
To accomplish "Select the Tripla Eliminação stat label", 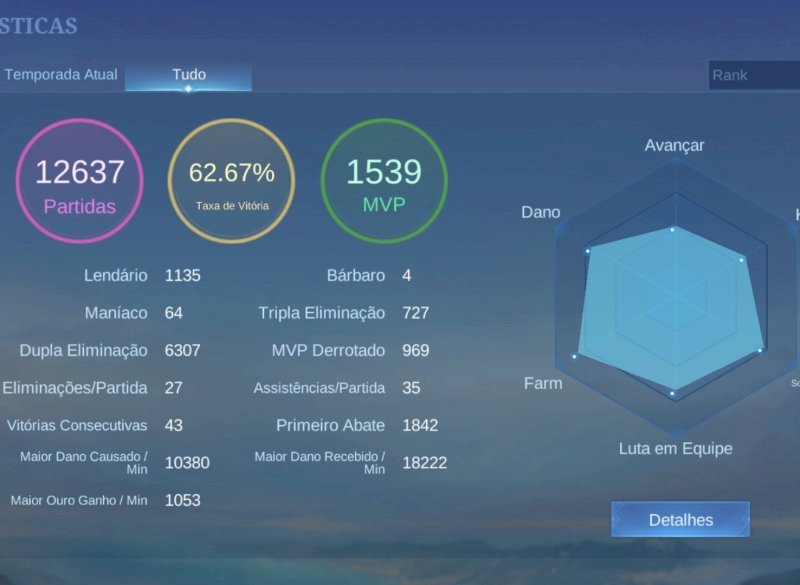I will (x=322, y=313).
